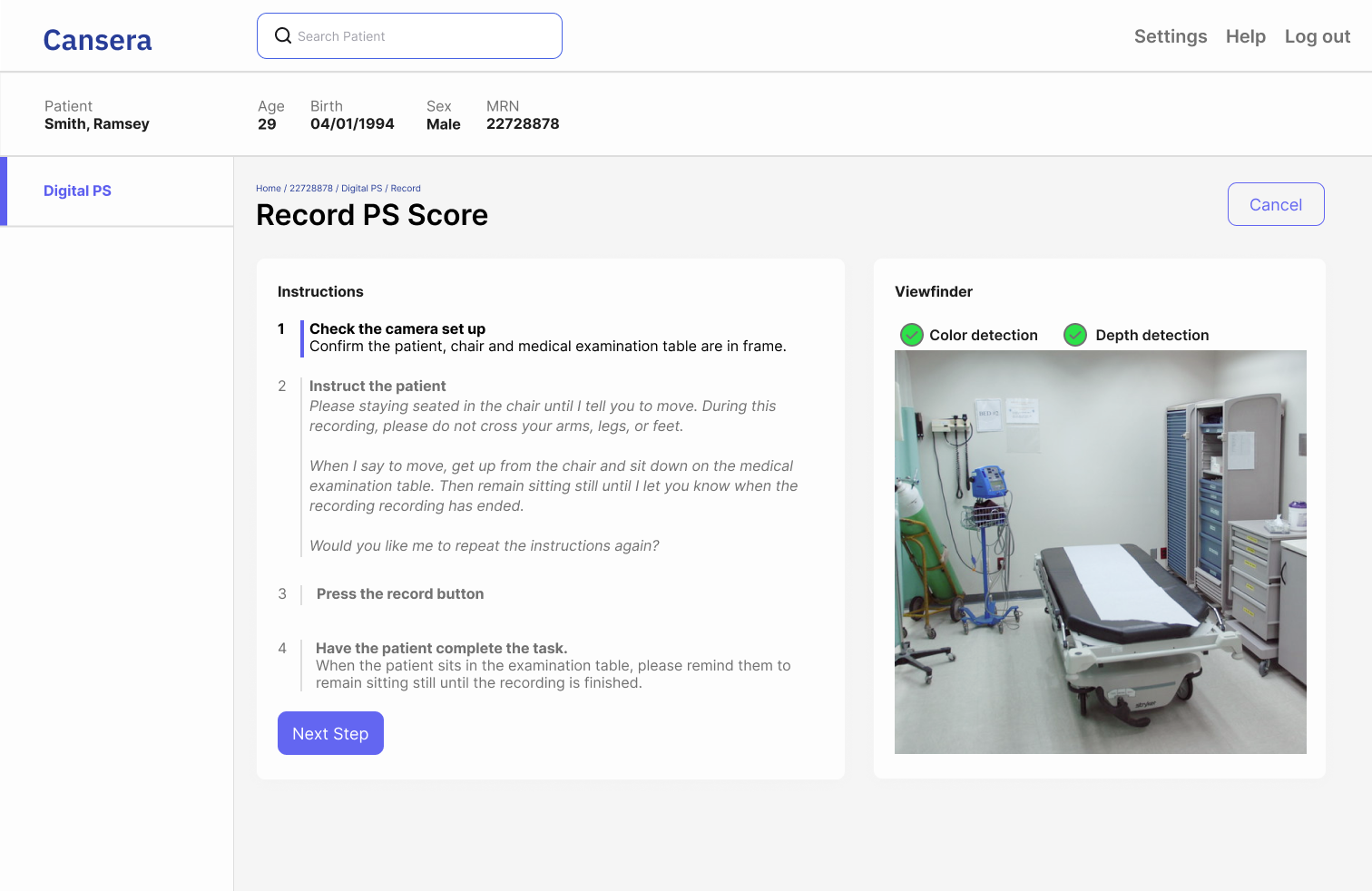1372x891 pixels.
Task: Open the Digital PS breadcrumb link
Action: point(362,189)
